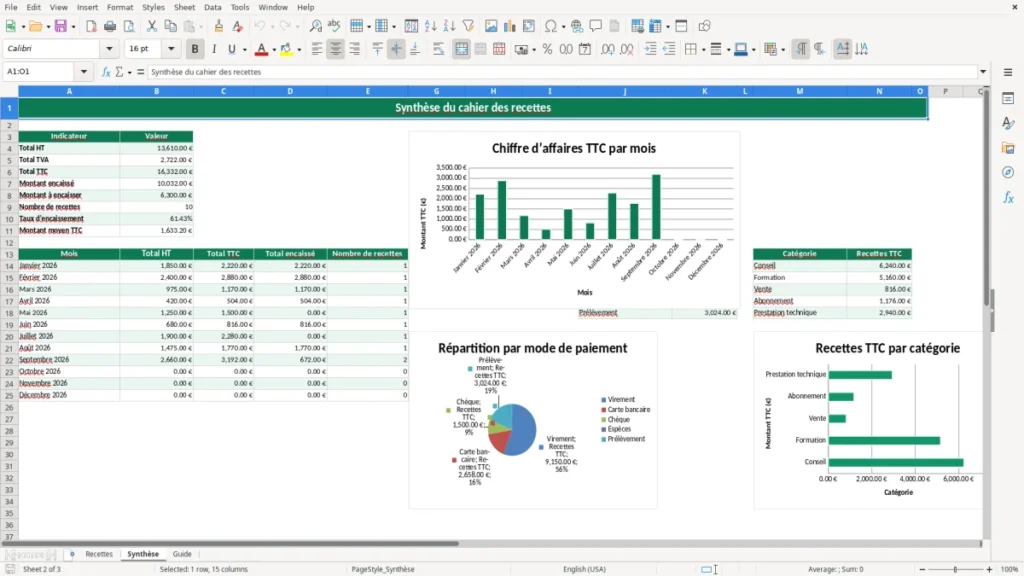
Task: Toggle Align Right
Action: click(355, 49)
